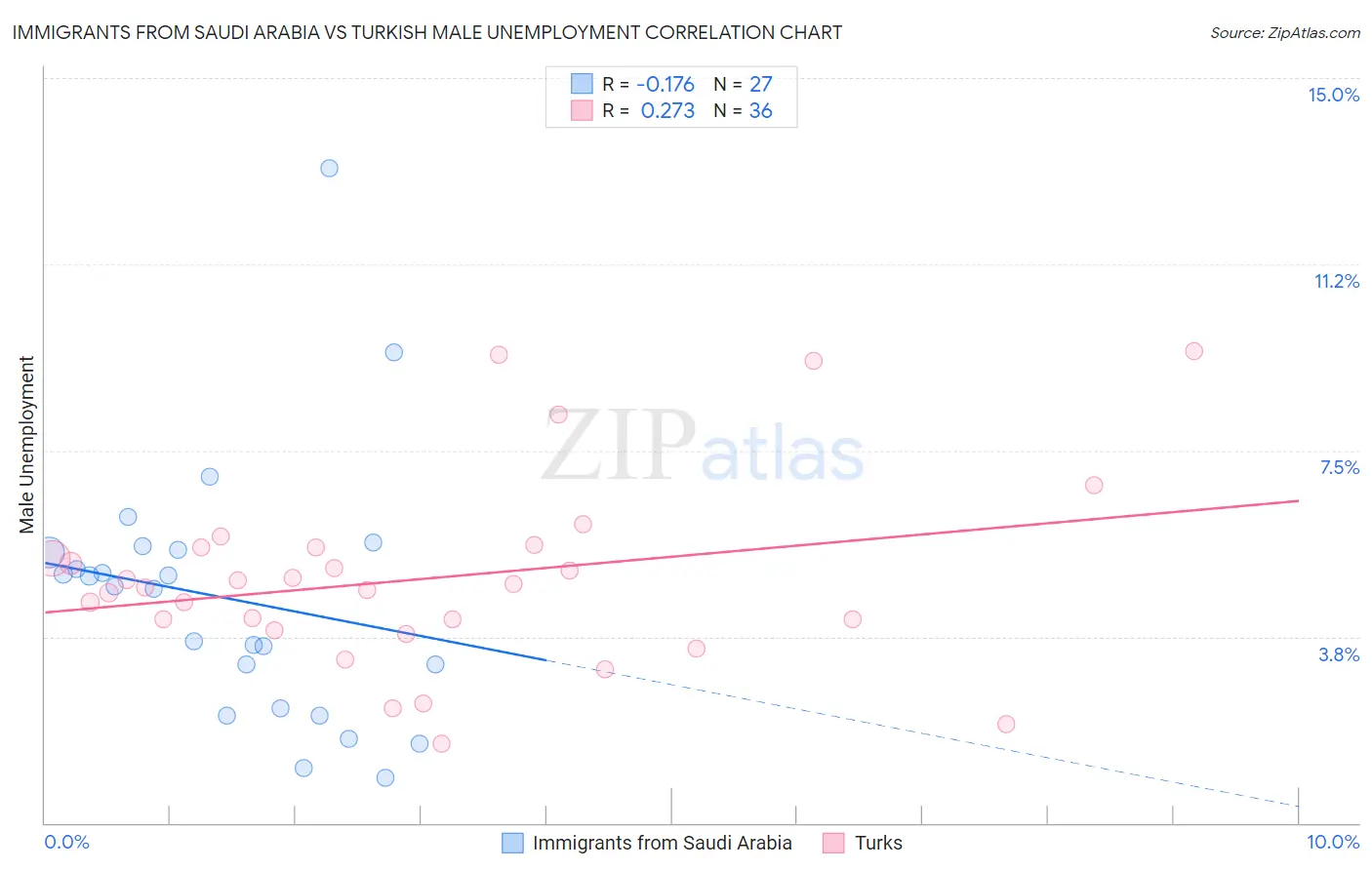Click the dashed blue extrapolation line
1372x870 pixels.
[x=922, y=733]
